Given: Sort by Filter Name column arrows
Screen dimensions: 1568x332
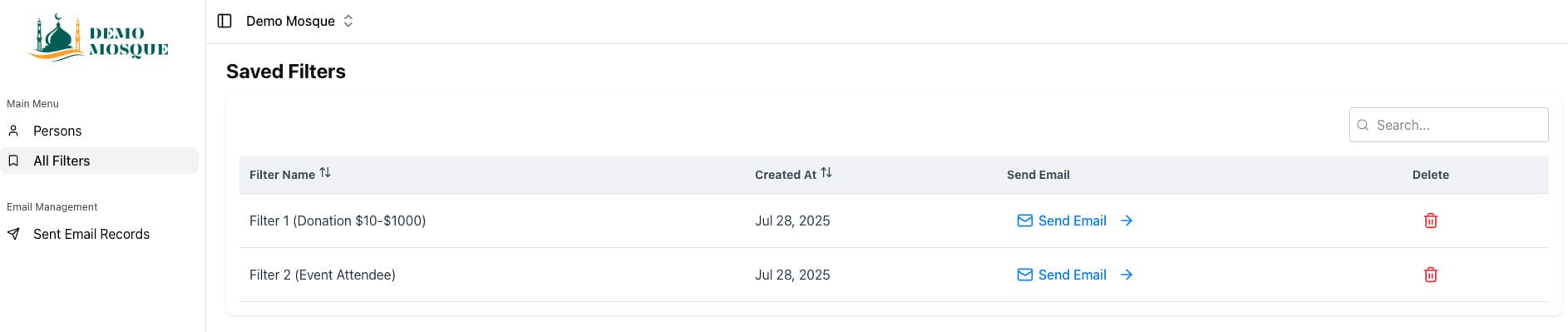Looking at the screenshot, I should click(325, 173).
